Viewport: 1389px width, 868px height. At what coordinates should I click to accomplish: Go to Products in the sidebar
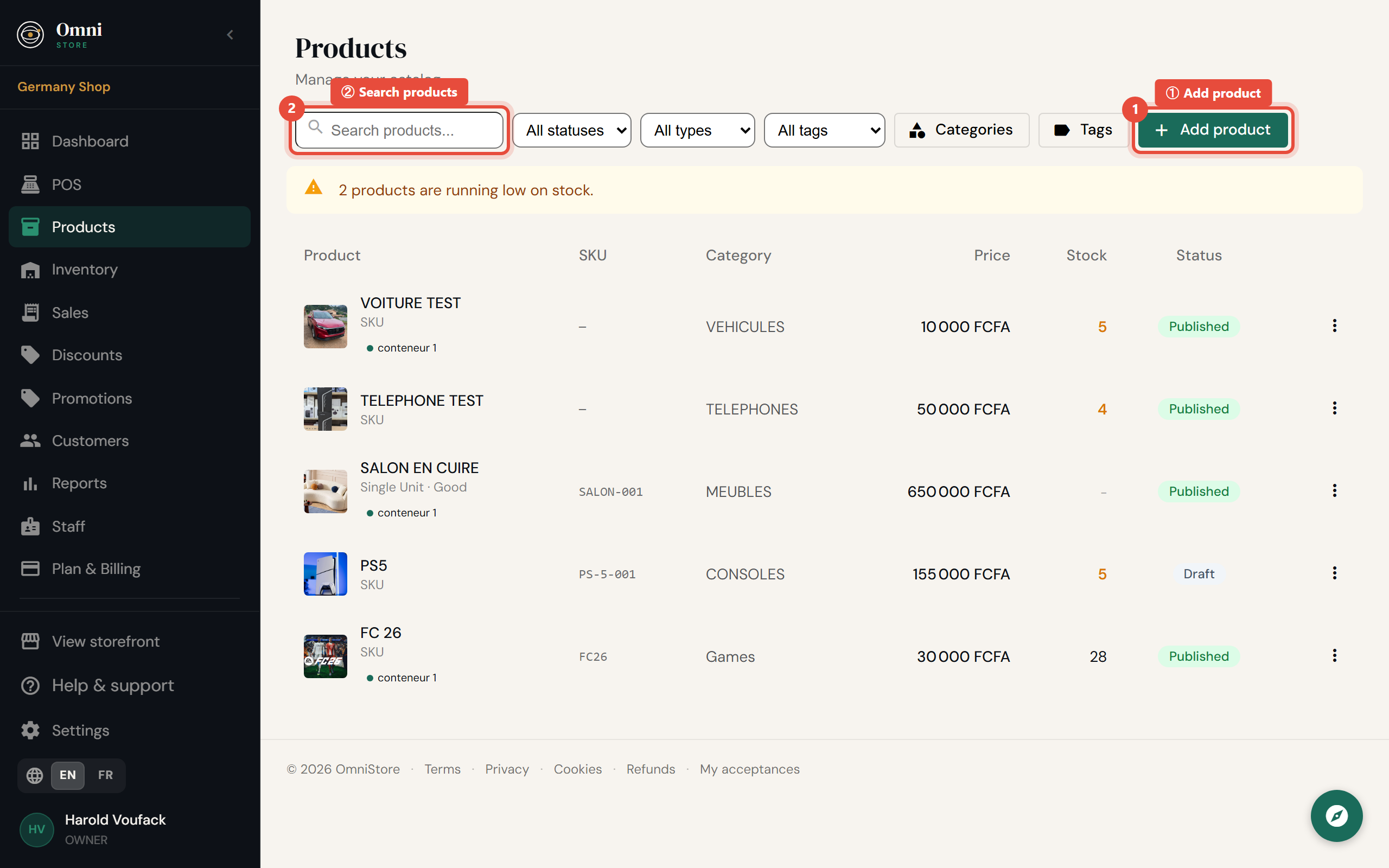tap(130, 227)
